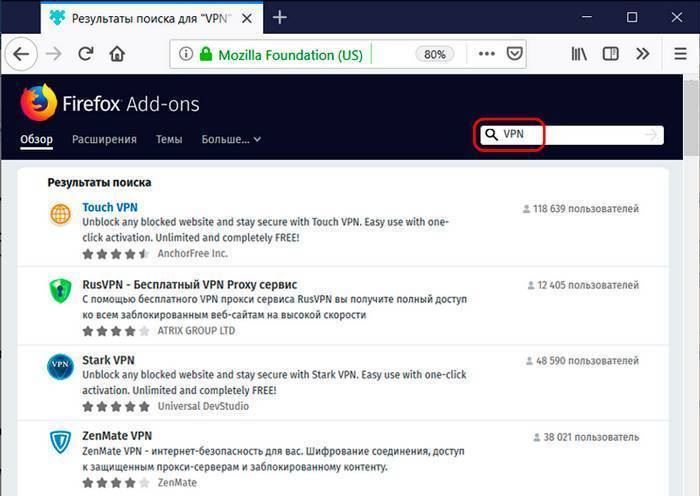Click author name Universal DevStudio
This screenshot has width=700, height=496.
203,406
